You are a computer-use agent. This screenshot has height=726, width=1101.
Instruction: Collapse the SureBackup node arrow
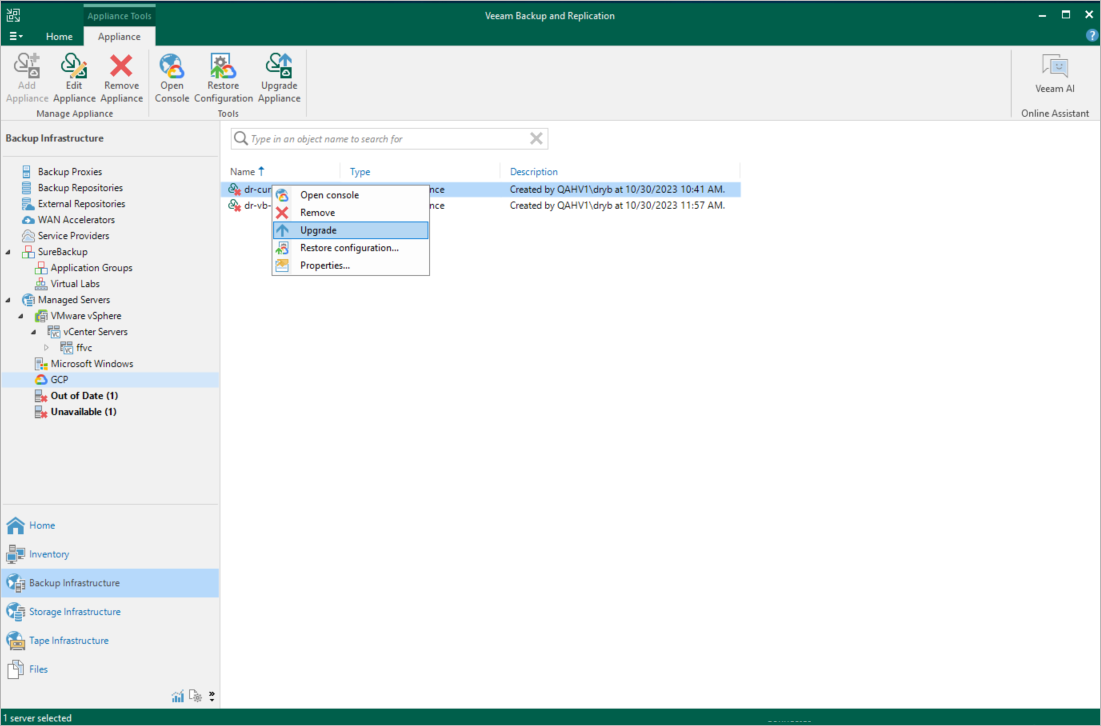8,252
